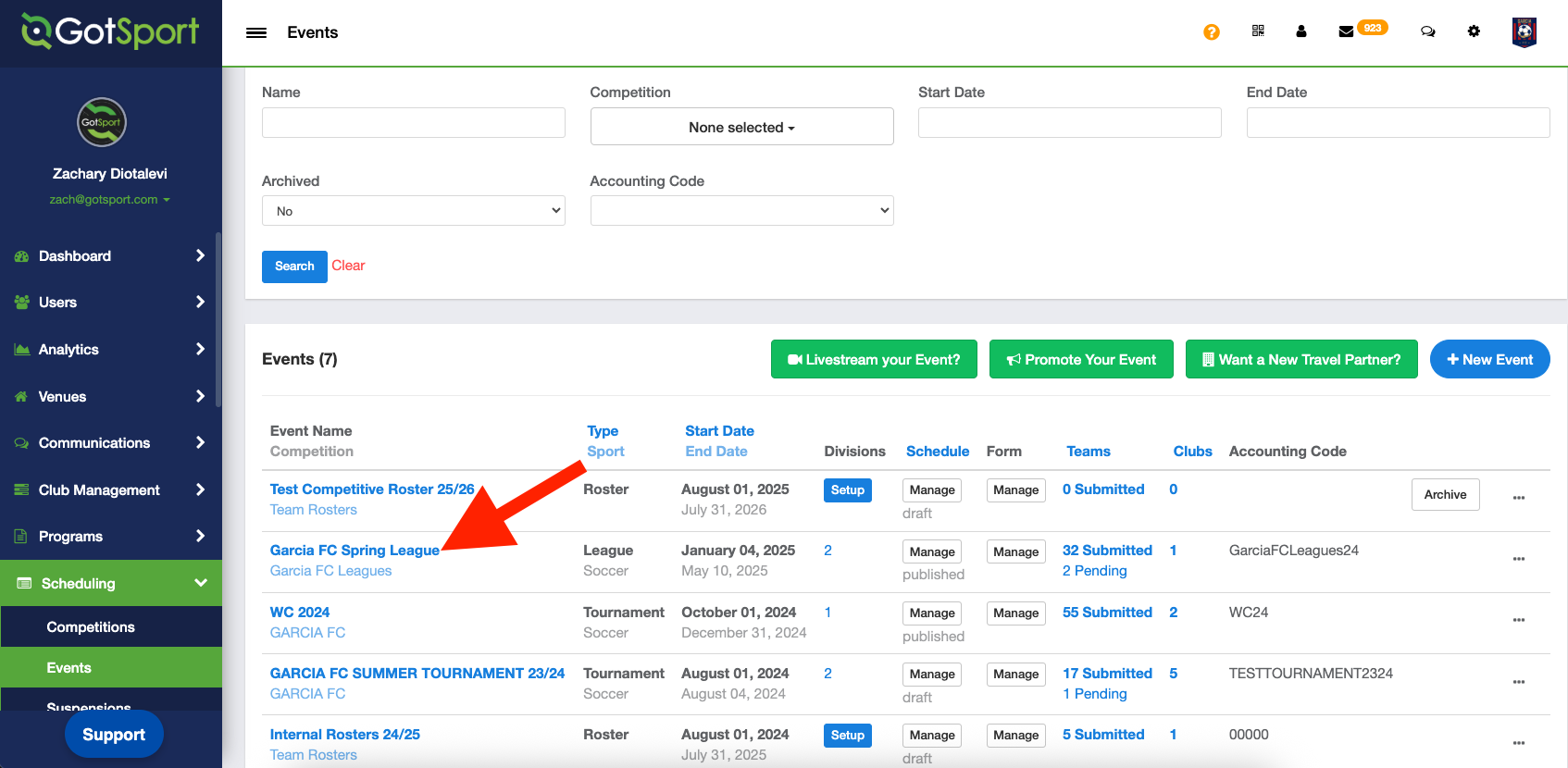Open the zach@gotsport.com account dropdown
The image size is (1568, 768).
[x=109, y=200]
